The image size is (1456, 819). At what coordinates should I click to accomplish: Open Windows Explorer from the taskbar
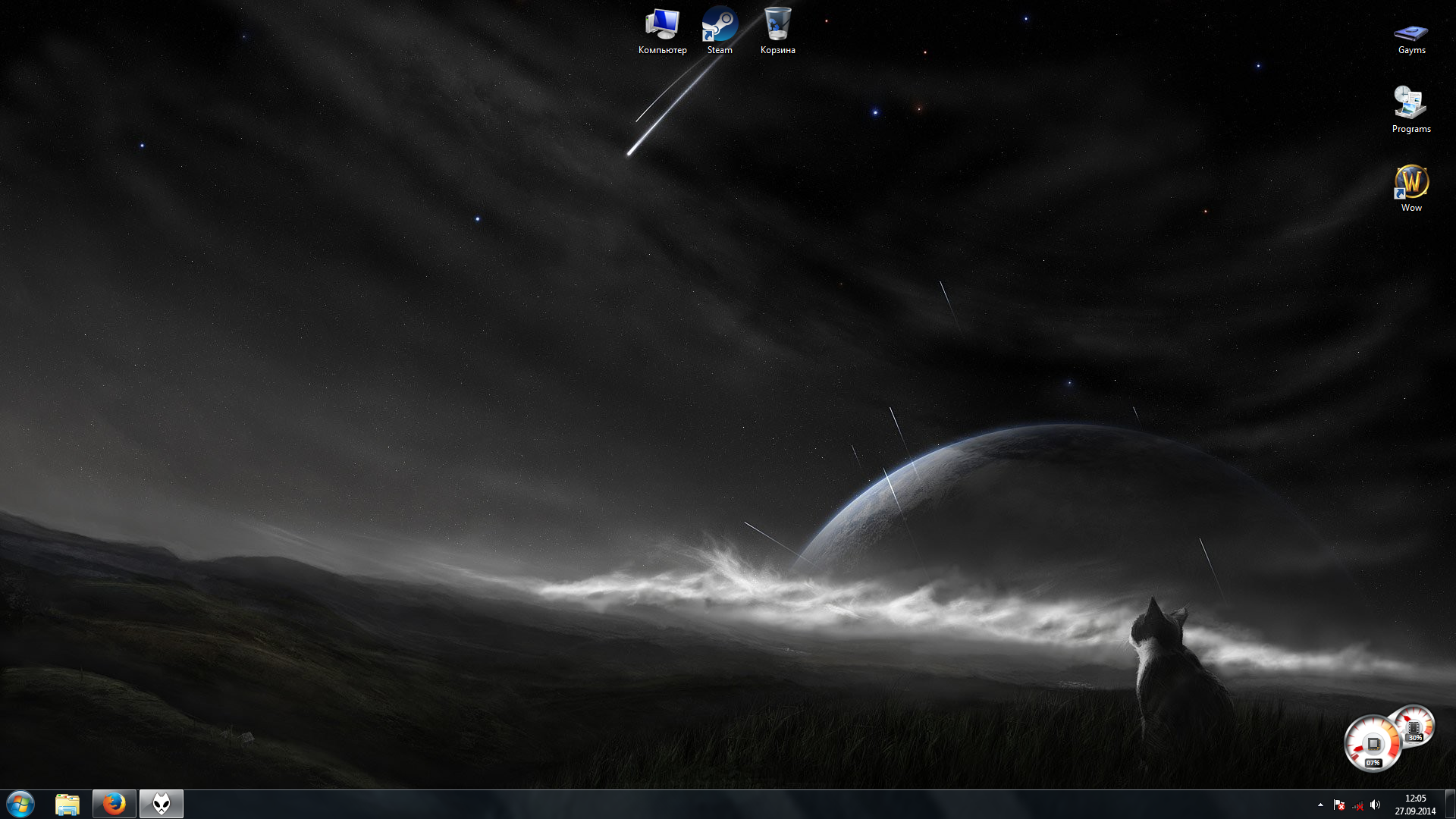67,804
